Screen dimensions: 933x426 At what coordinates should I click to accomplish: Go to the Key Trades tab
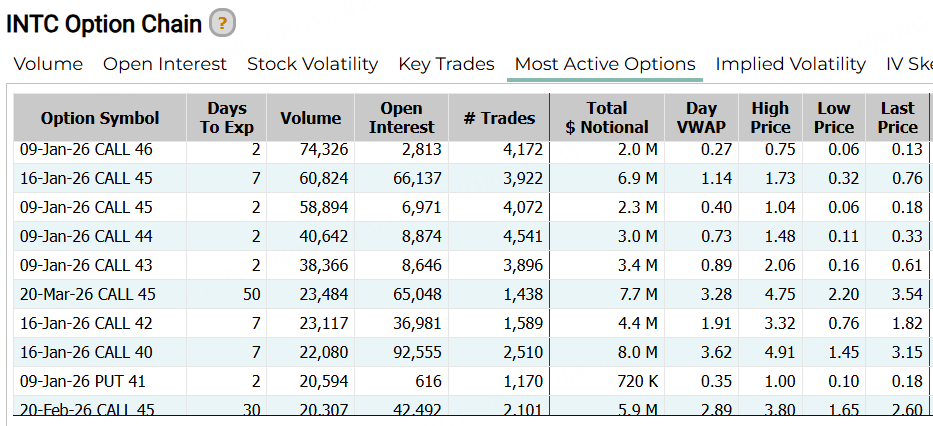click(x=446, y=64)
